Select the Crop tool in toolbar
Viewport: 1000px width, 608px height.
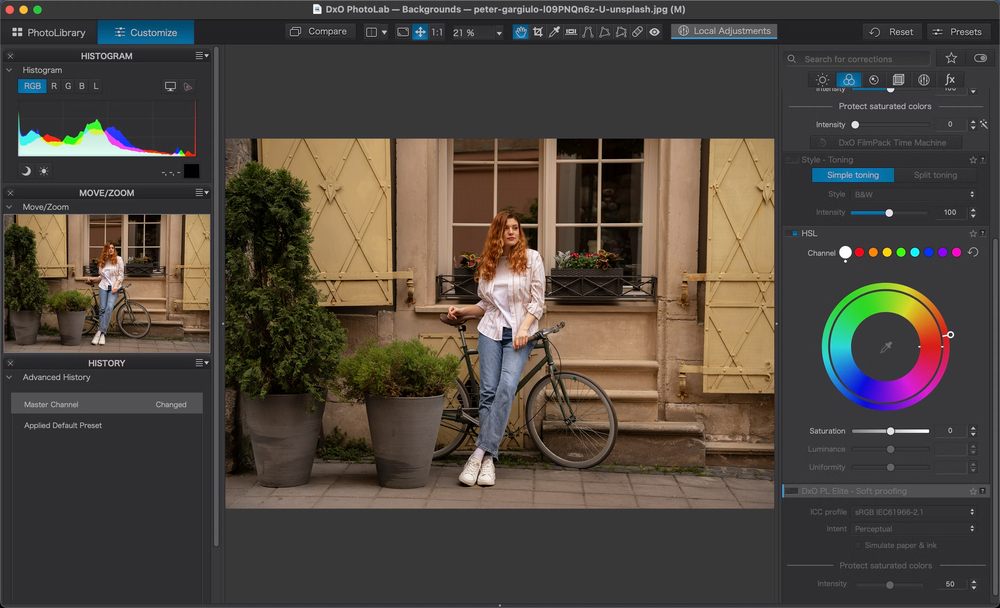point(538,32)
